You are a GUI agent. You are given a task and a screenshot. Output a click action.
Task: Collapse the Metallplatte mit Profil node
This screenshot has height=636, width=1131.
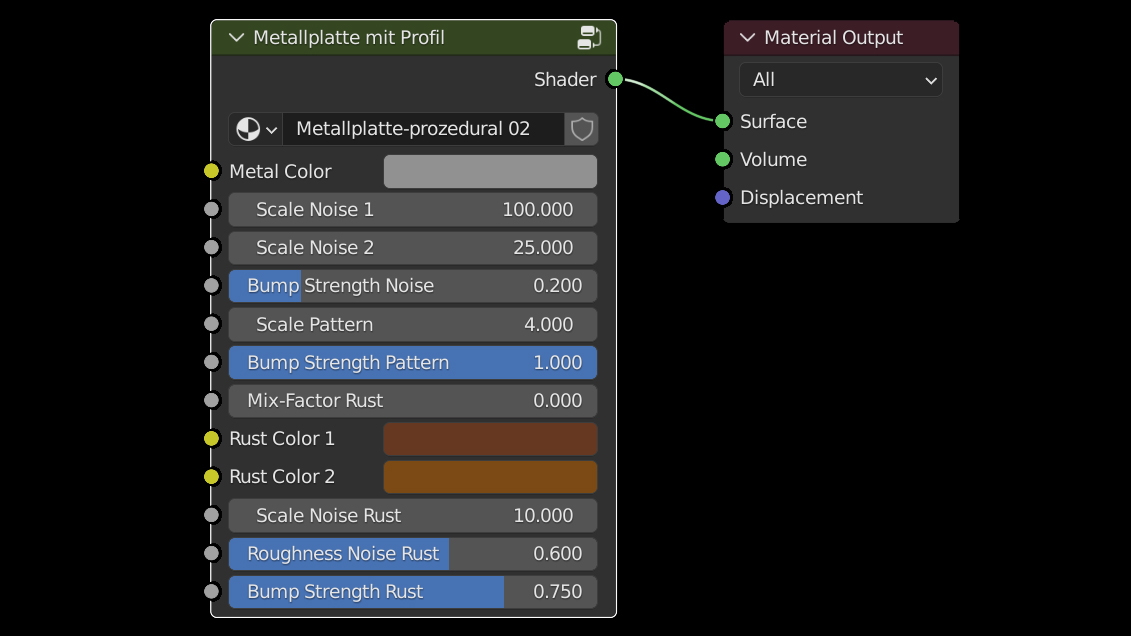(x=237, y=38)
